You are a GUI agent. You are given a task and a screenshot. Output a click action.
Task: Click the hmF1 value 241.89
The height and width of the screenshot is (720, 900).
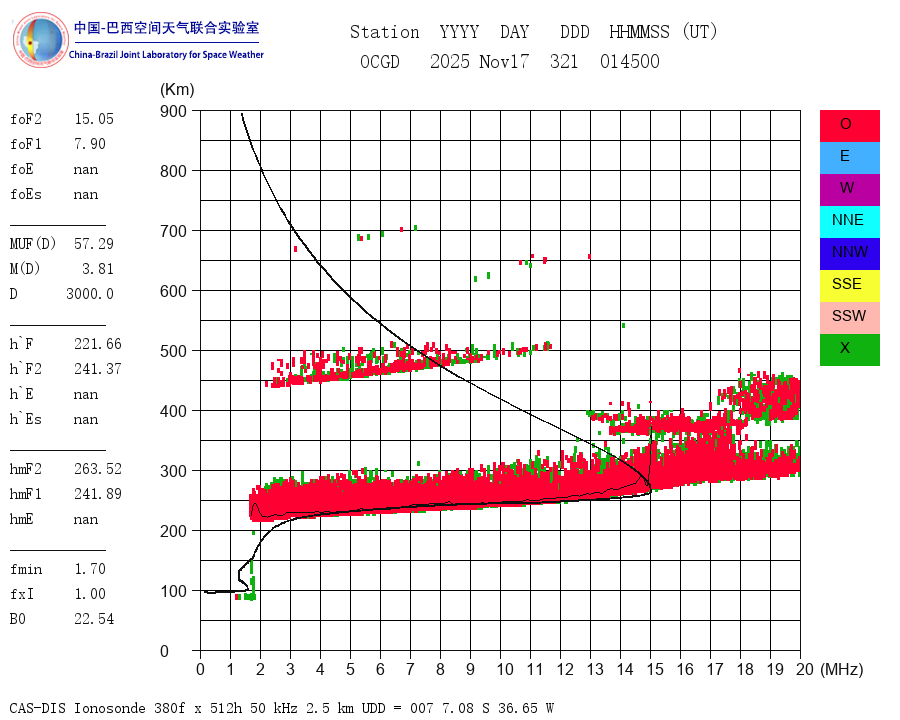pos(98,494)
